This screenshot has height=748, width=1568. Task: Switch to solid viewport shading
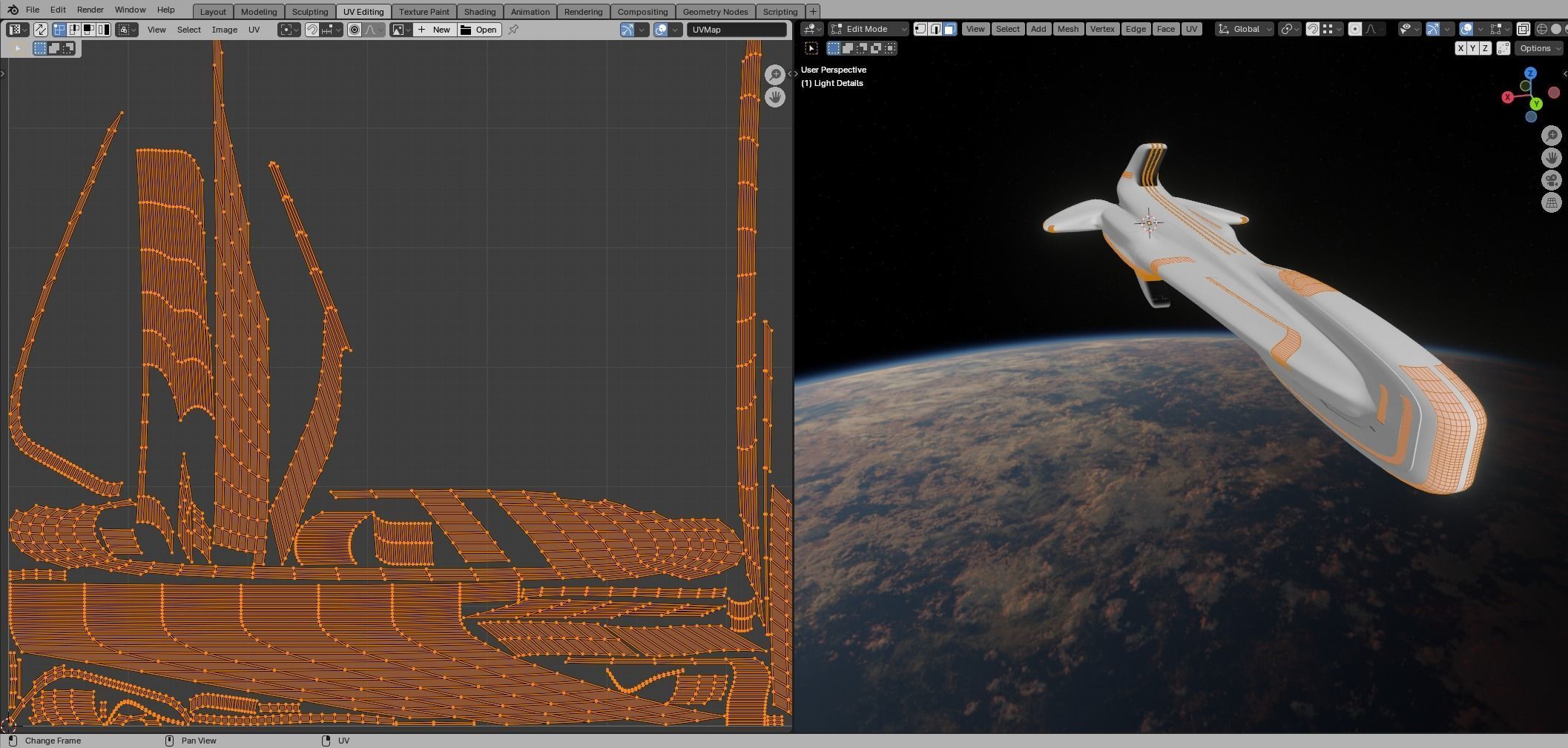(1556, 29)
